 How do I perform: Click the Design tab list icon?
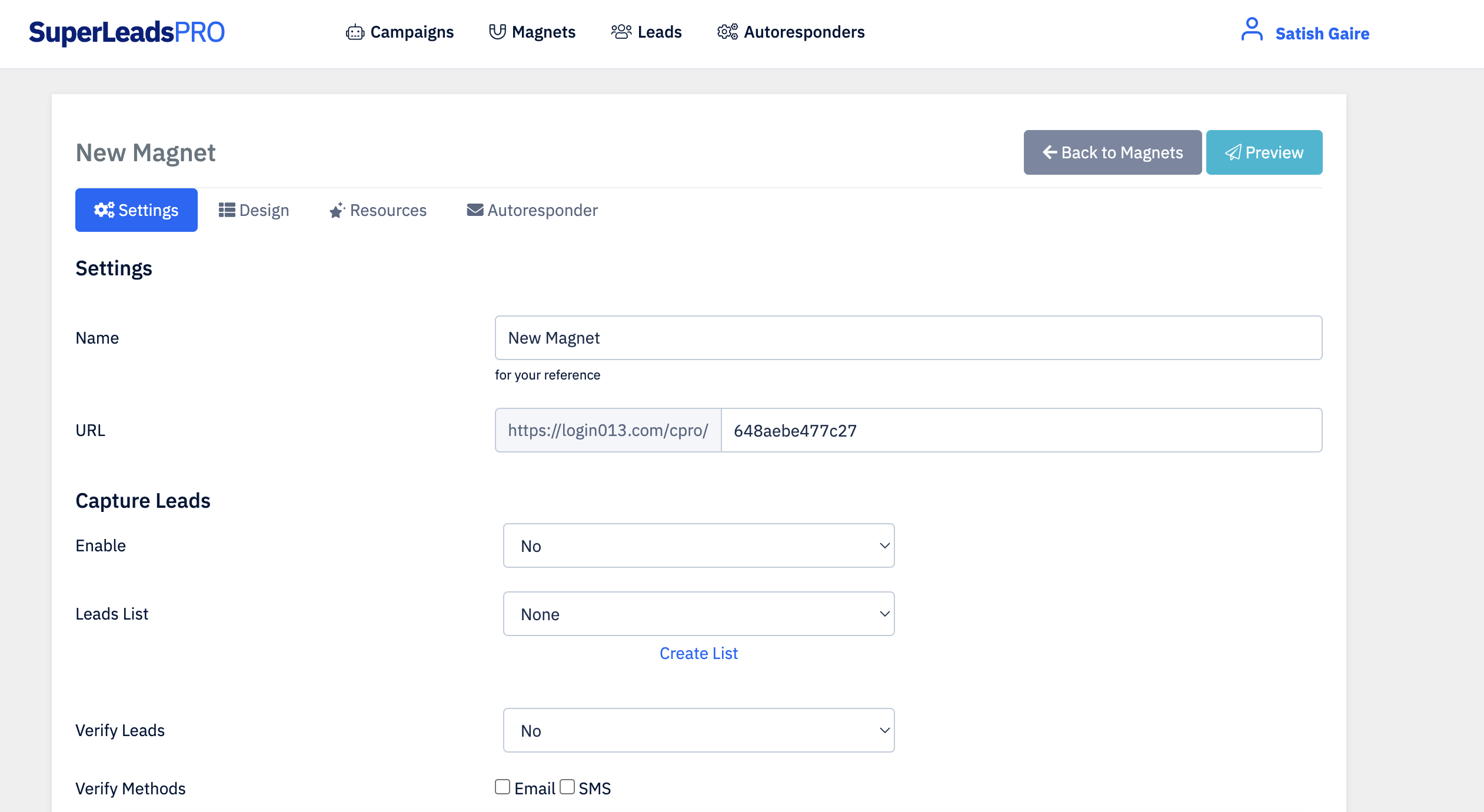coord(227,210)
